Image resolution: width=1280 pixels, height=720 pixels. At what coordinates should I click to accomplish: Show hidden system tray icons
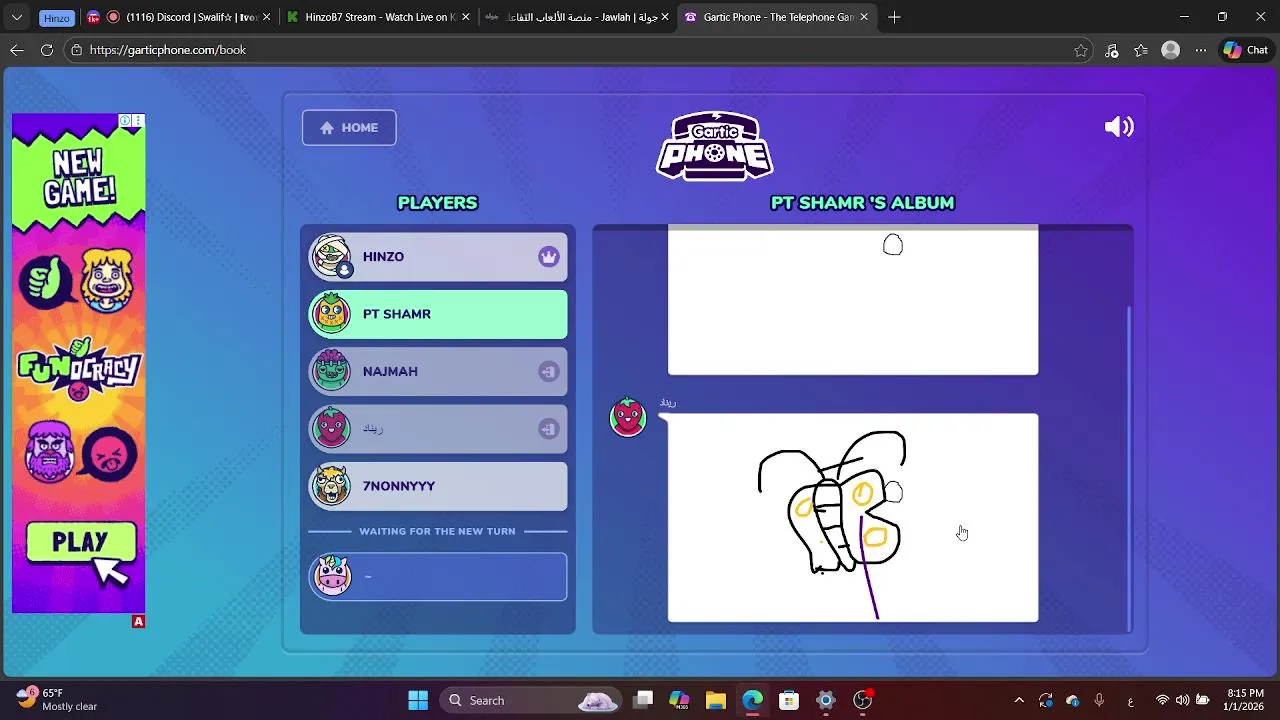pos(1019,700)
